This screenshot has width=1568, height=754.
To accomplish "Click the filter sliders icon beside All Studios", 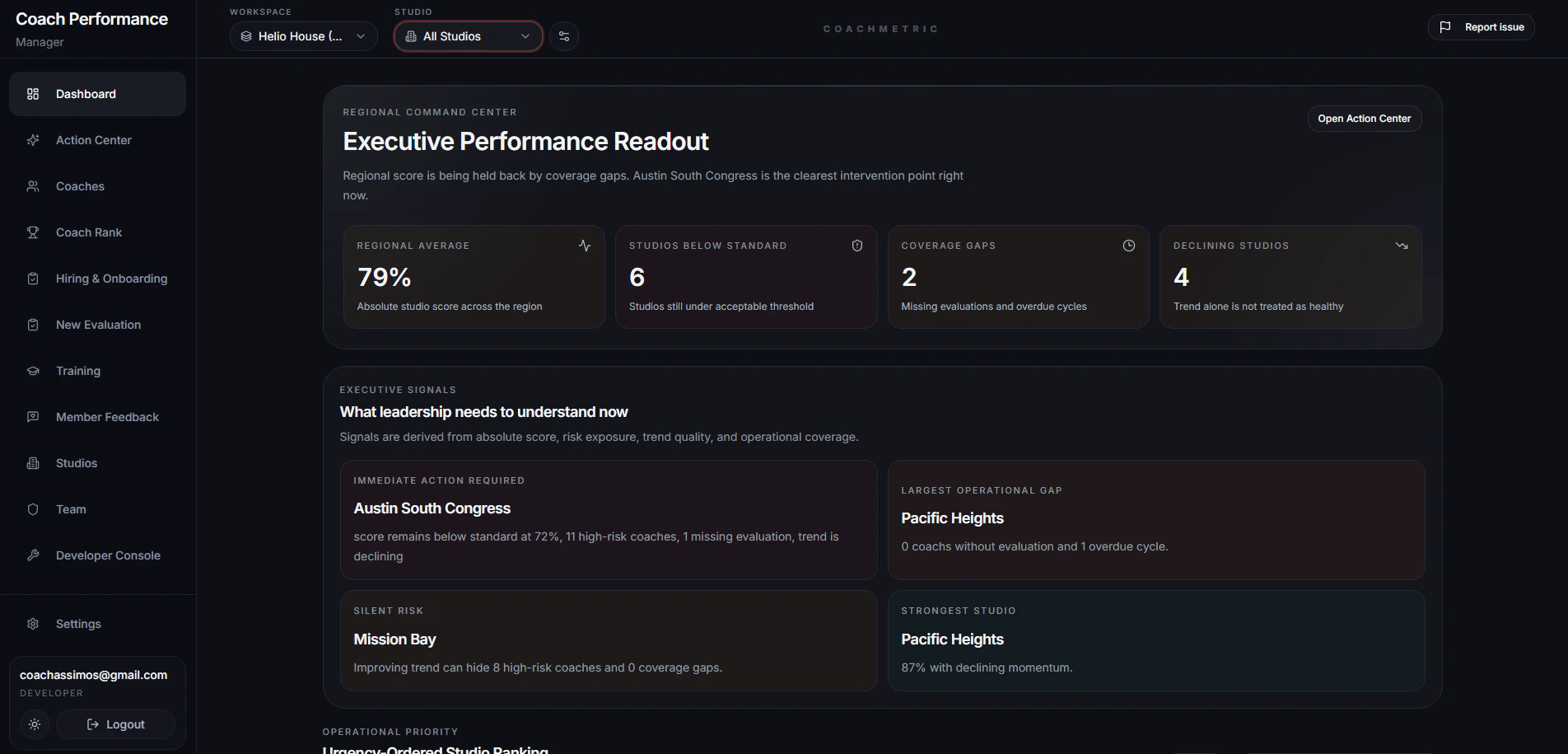I will [x=564, y=36].
